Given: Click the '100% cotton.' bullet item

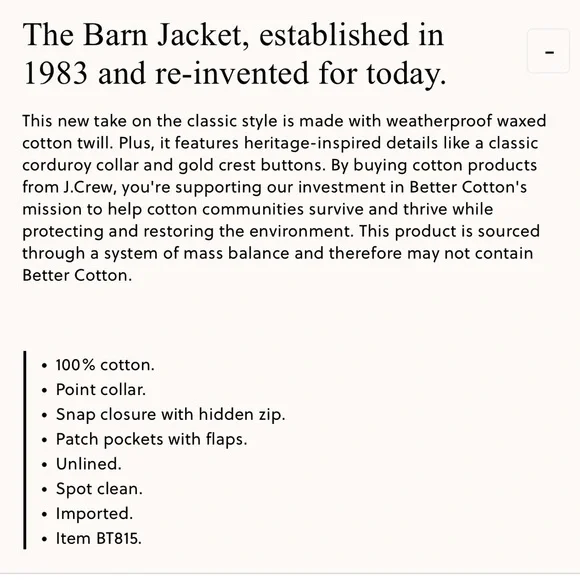Looking at the screenshot, I should point(105,365).
